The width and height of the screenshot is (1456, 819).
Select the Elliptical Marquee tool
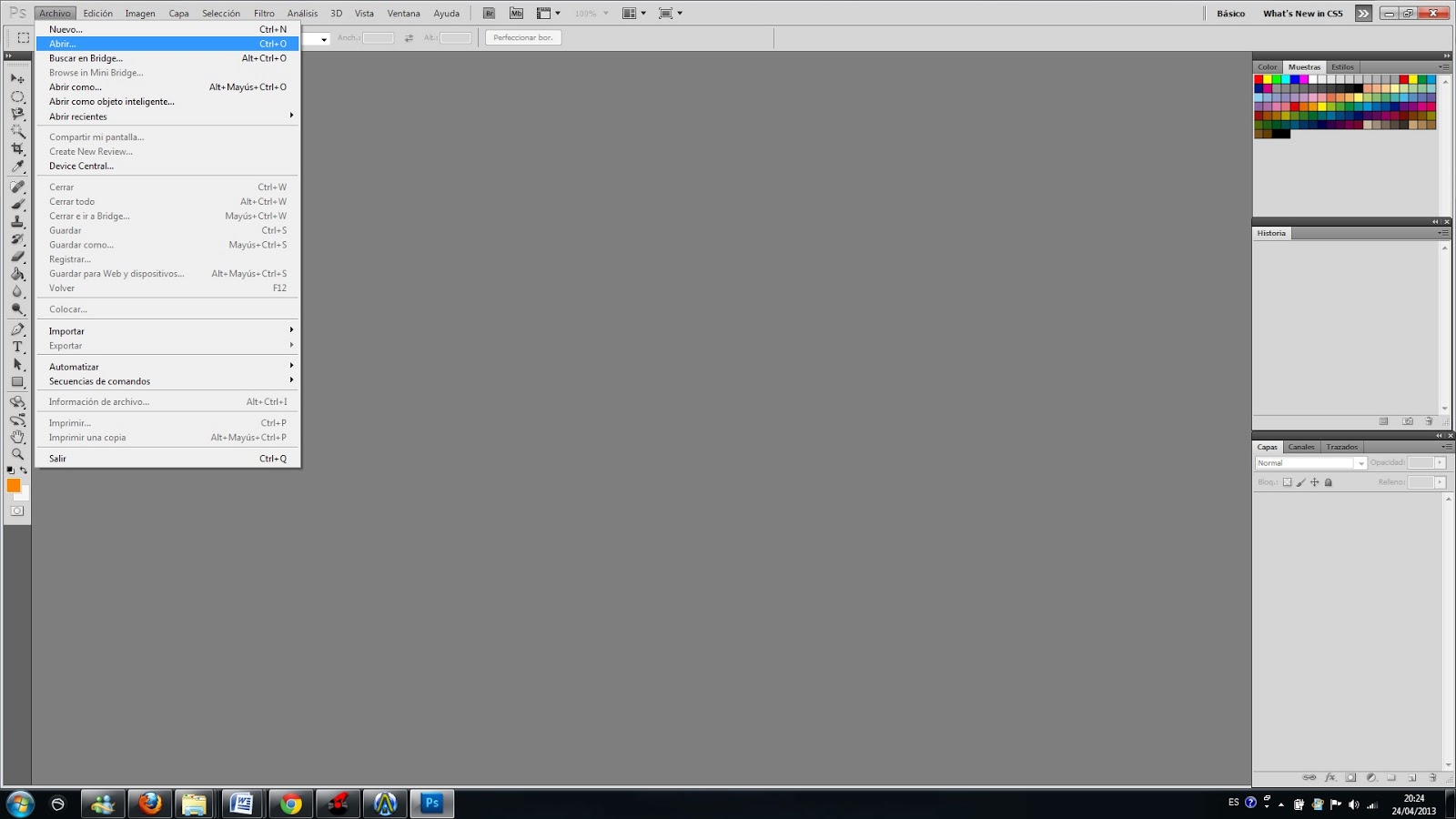click(x=17, y=96)
